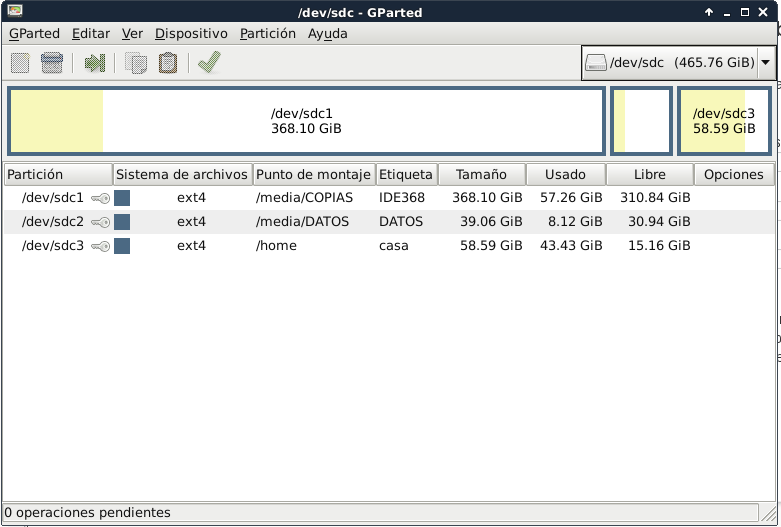Click the Punto de montaje column header
Screen dimensions: 781x527
click(x=314, y=174)
